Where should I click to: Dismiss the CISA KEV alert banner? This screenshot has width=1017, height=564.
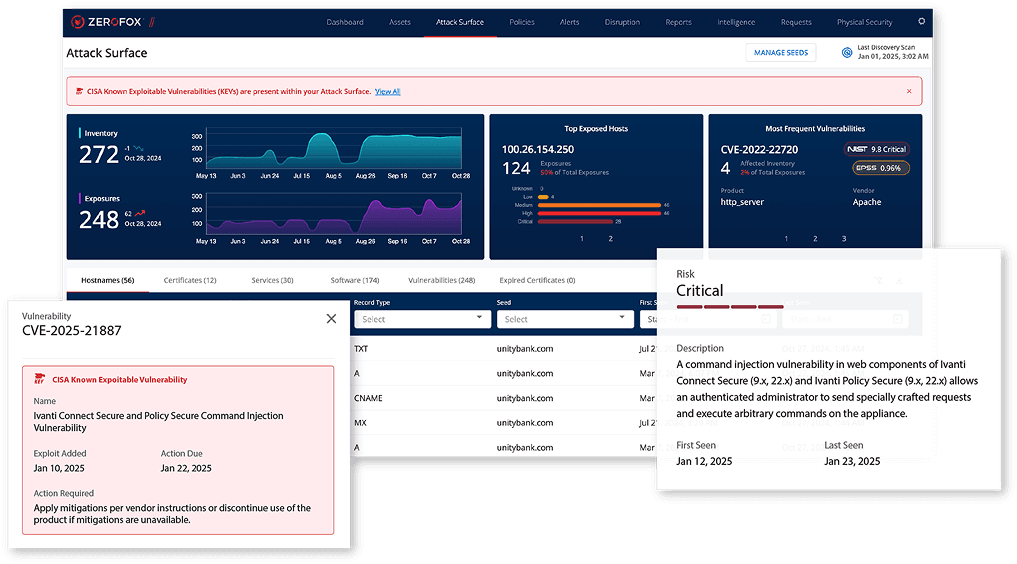909,91
